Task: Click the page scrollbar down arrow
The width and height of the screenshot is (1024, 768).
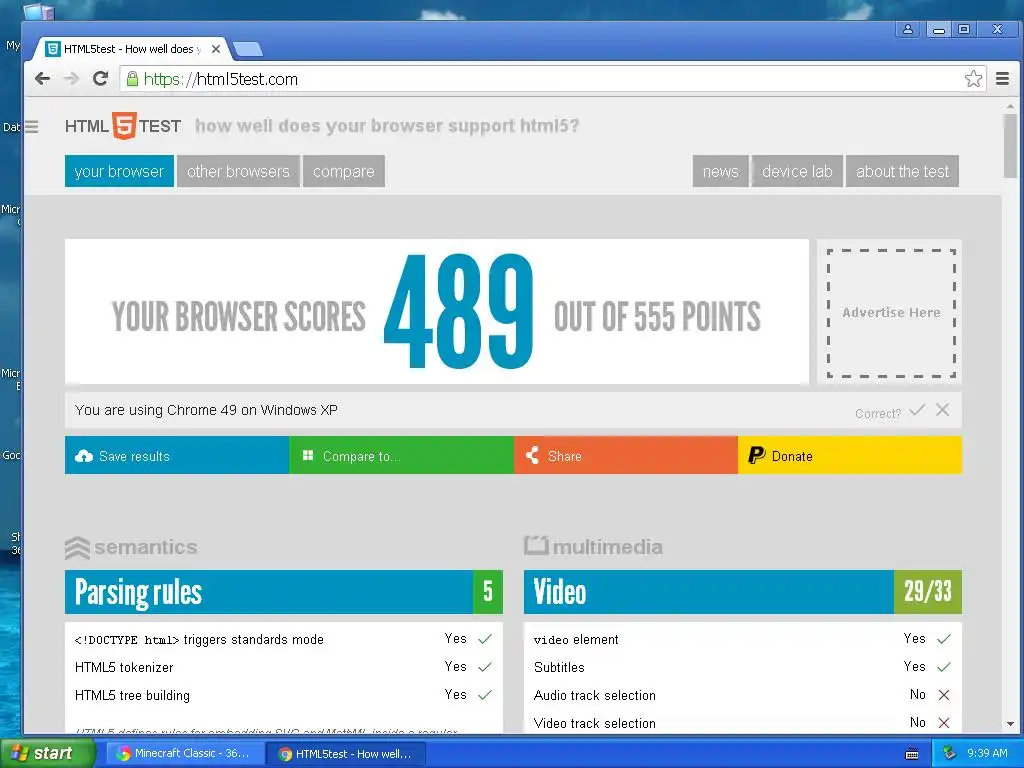Action: pos(1010,724)
